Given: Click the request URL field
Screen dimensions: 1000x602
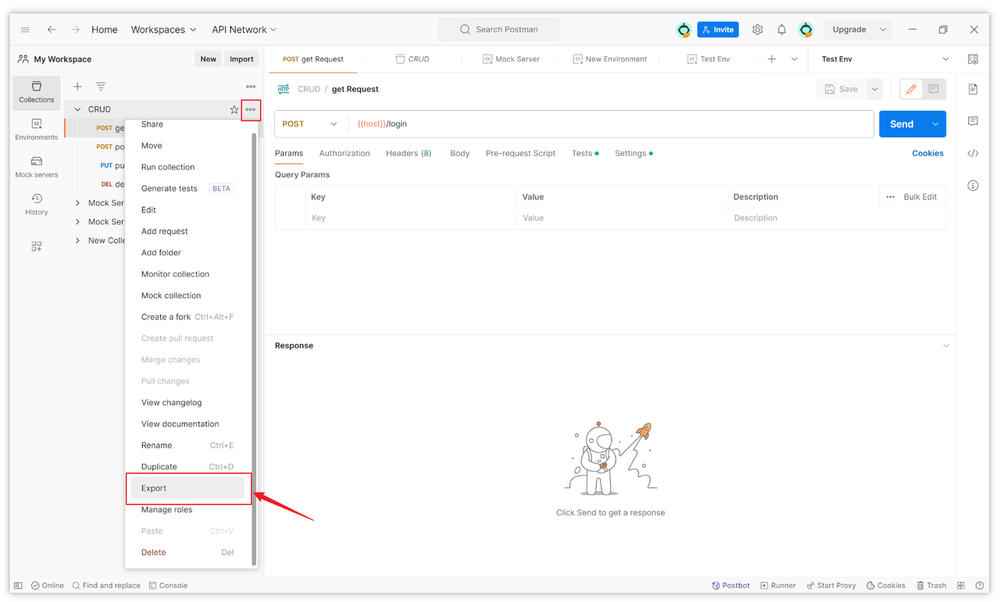Looking at the screenshot, I should point(611,124).
